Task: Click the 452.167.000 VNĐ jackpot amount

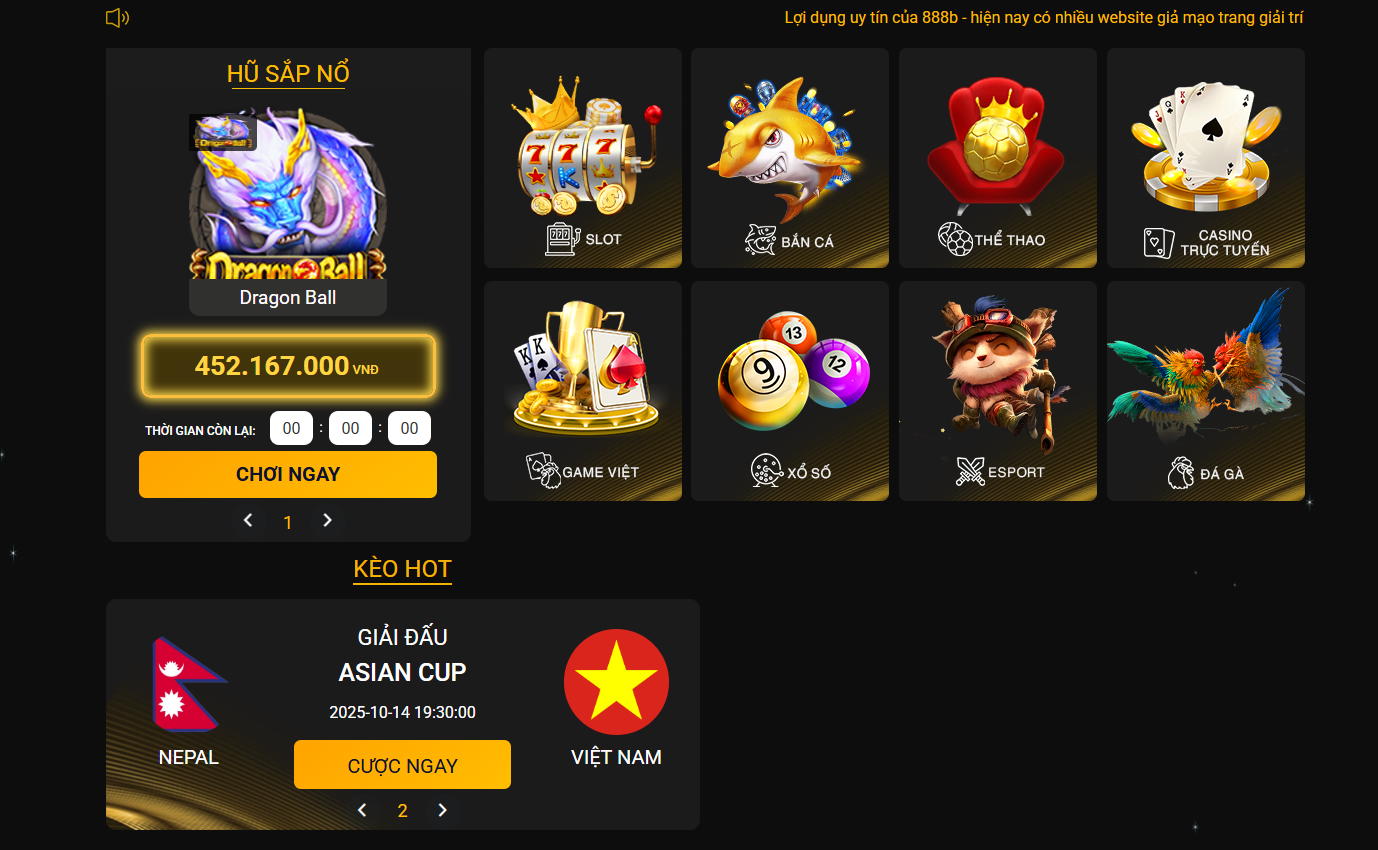Action: [288, 366]
